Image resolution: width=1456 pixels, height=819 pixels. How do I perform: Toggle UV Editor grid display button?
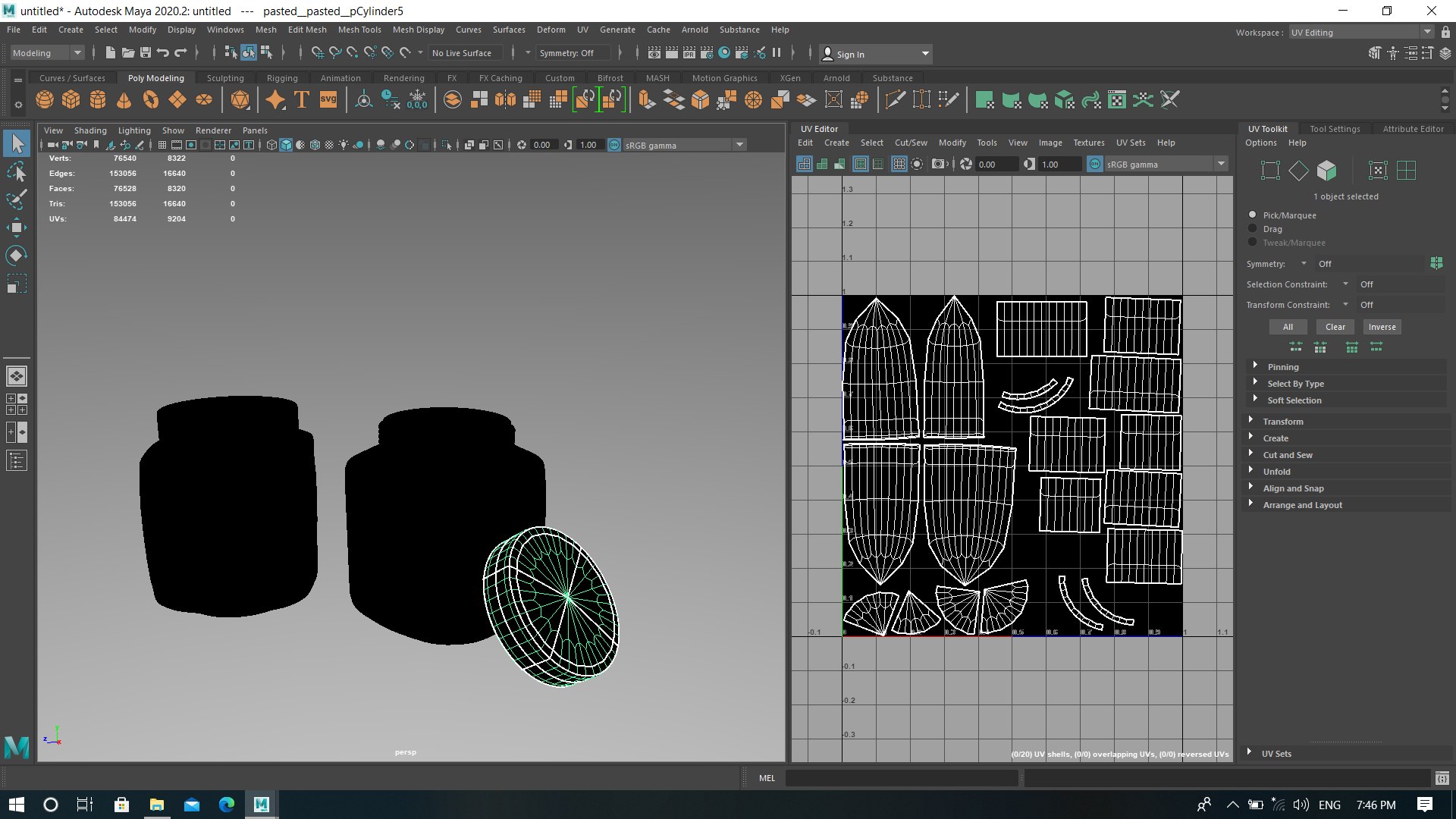(899, 164)
